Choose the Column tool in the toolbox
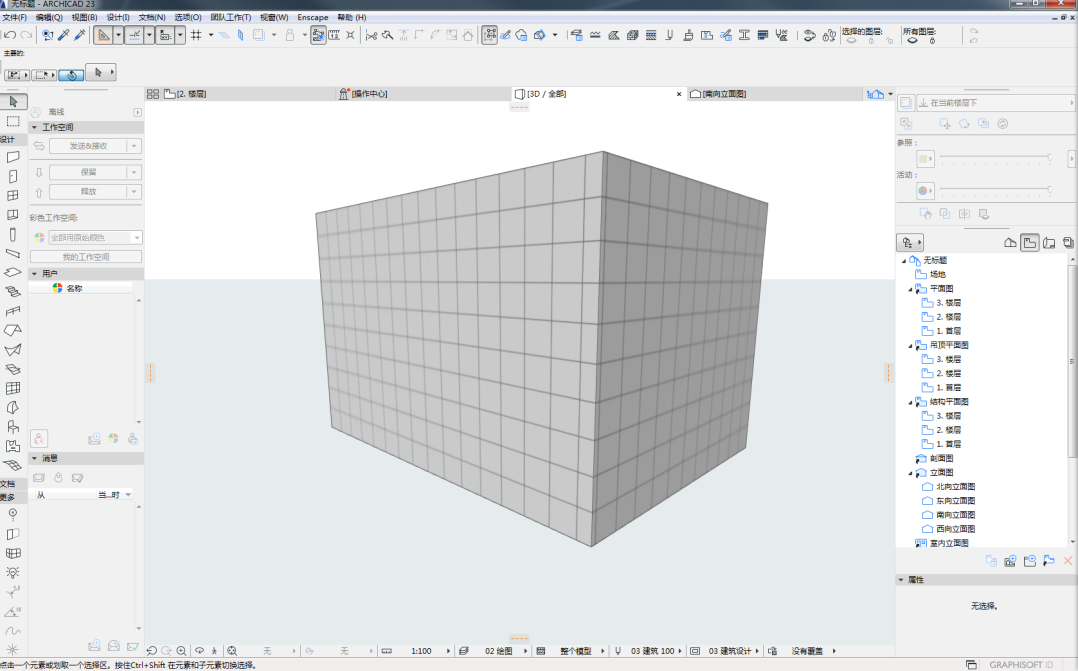The width and height of the screenshot is (1078, 671). click(13, 235)
